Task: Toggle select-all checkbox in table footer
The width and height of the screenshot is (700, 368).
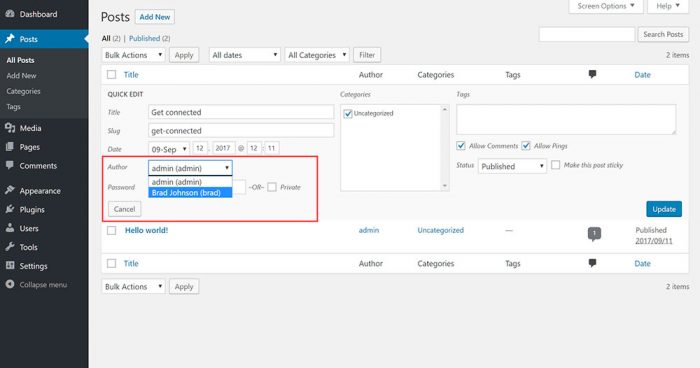Action: pos(112,263)
